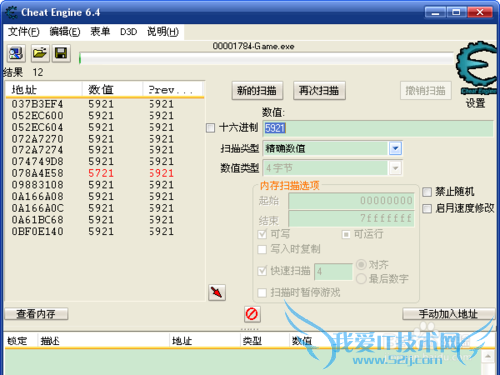Select result row 0A166A0C
500x375 pixels.
105,208
